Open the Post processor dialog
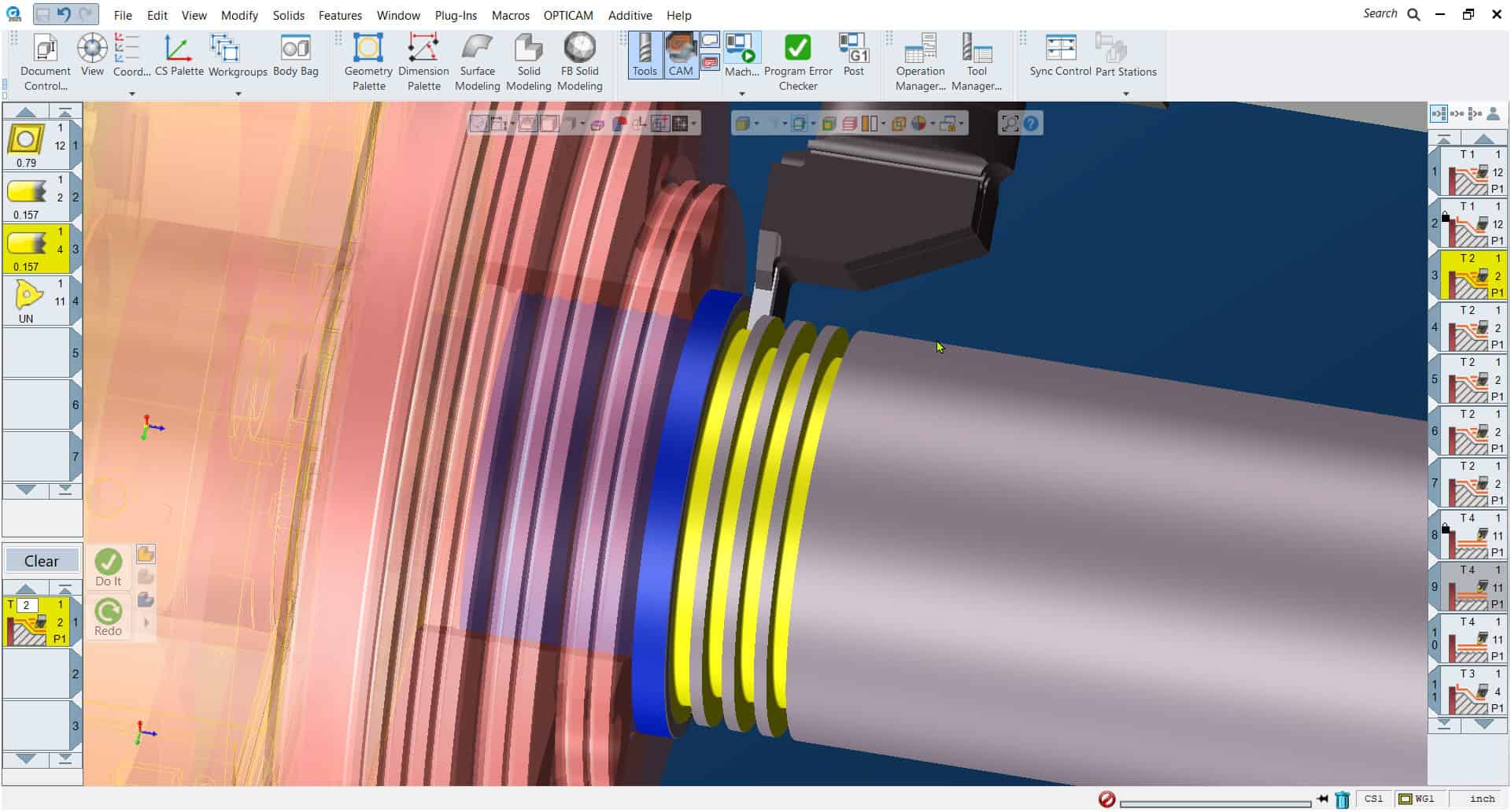1511x812 pixels. point(853,55)
